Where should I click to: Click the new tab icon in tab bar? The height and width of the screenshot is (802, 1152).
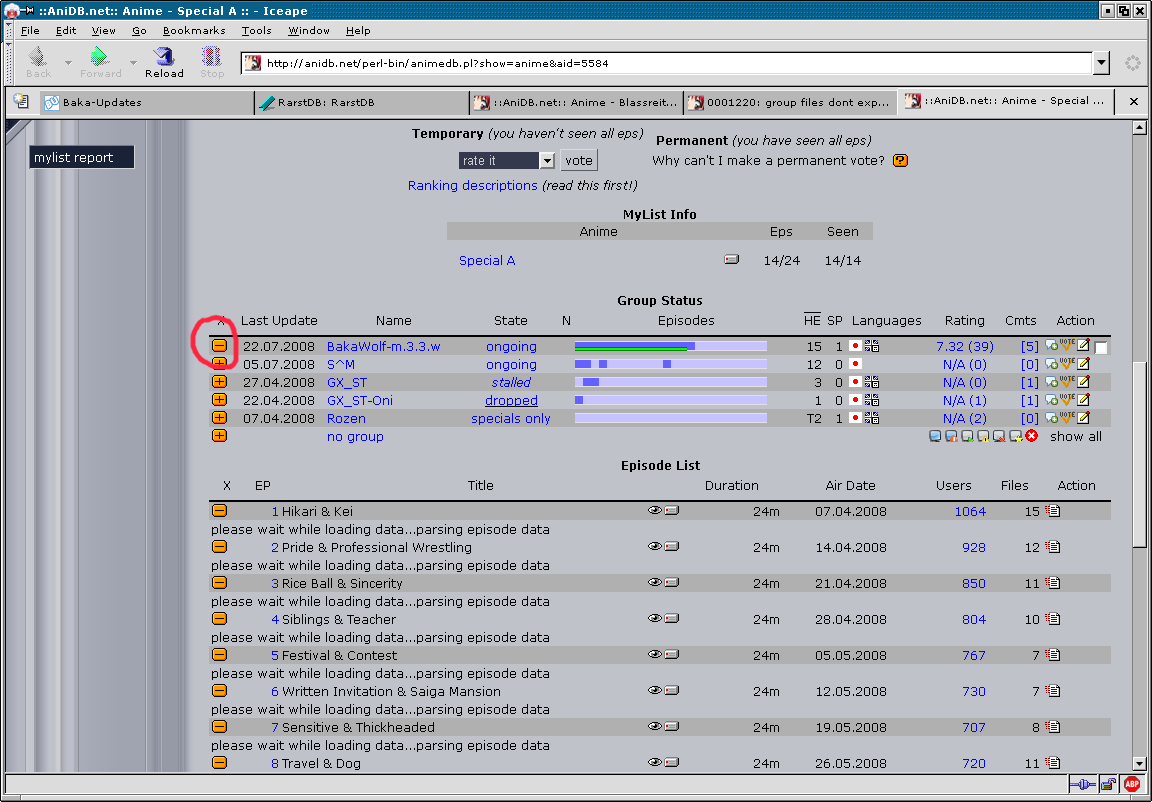pos(21,101)
